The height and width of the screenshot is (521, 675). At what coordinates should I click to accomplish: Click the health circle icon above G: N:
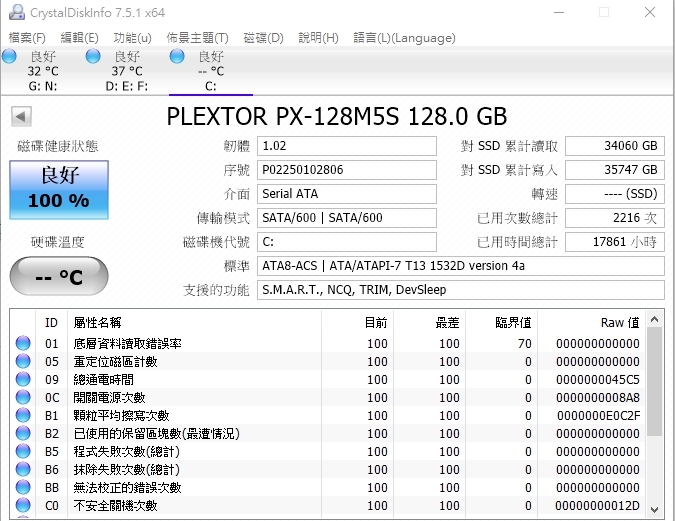9,56
